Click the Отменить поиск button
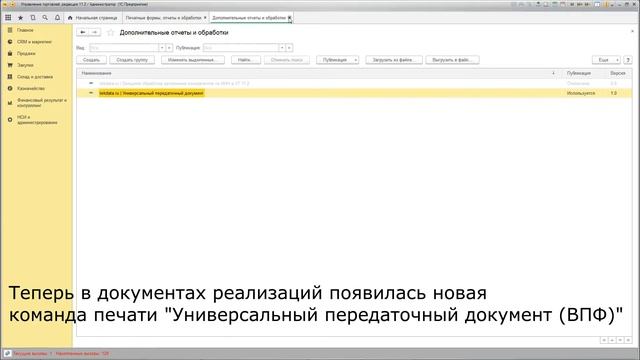Viewport: 640px width, 360px height. click(287, 60)
